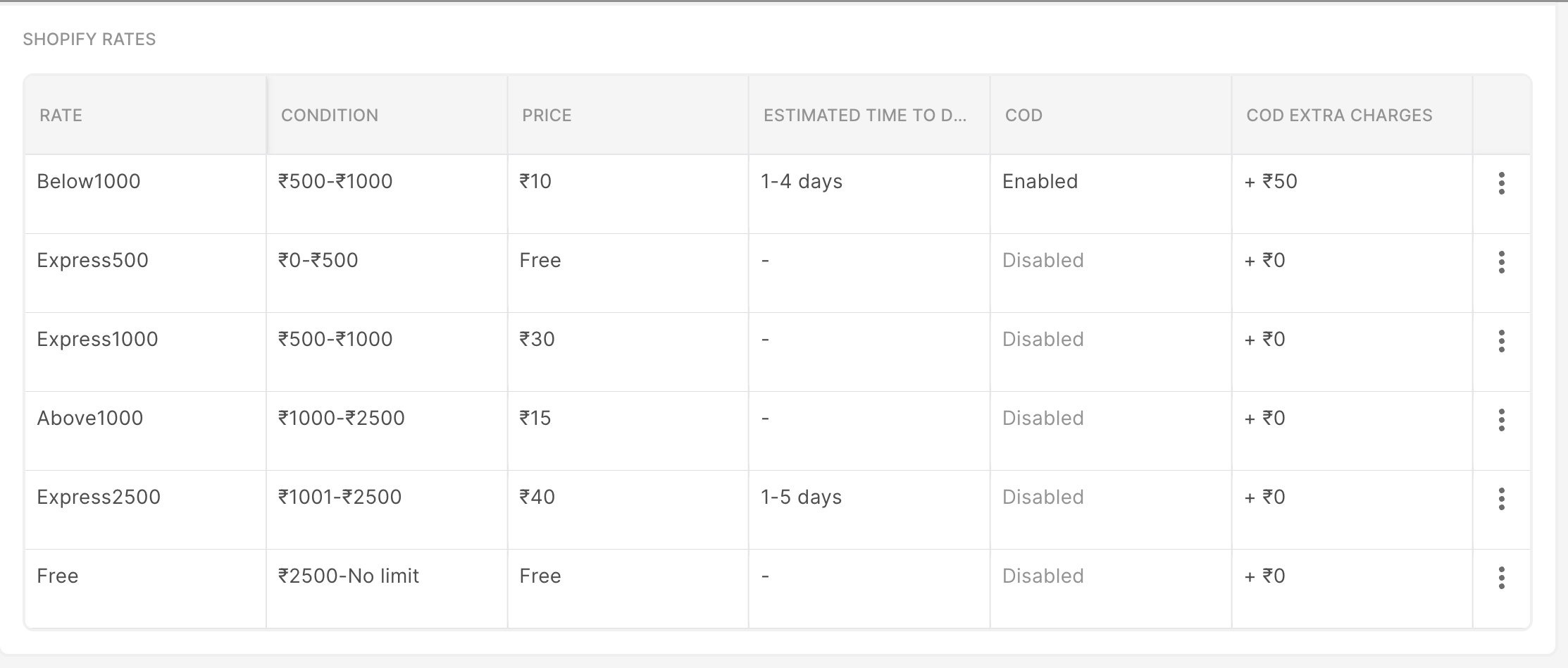Image resolution: width=1568 pixels, height=668 pixels.
Task: Click the CONDITION column header
Action: pos(330,115)
